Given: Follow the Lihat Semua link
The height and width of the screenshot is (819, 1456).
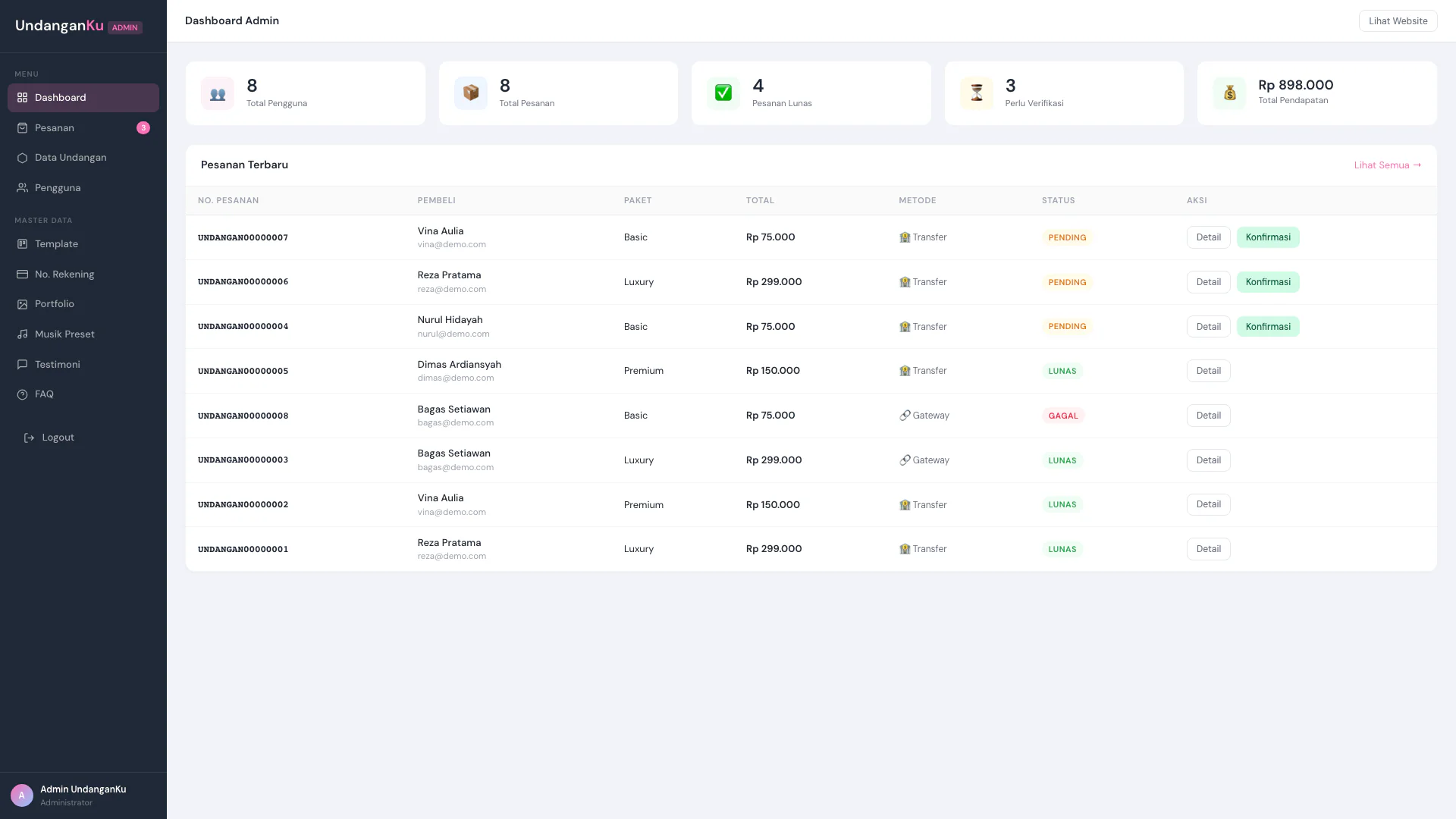Looking at the screenshot, I should pyautogui.click(x=1388, y=165).
